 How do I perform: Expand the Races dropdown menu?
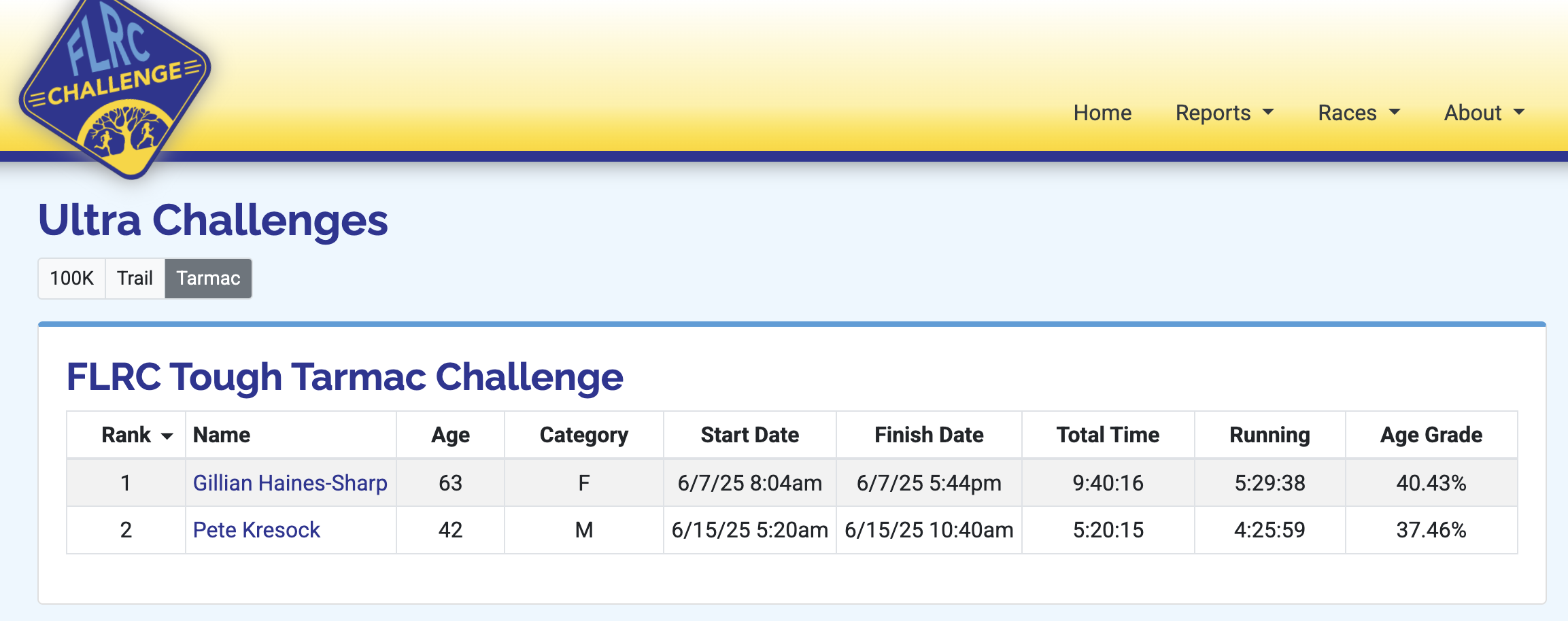click(x=1359, y=113)
